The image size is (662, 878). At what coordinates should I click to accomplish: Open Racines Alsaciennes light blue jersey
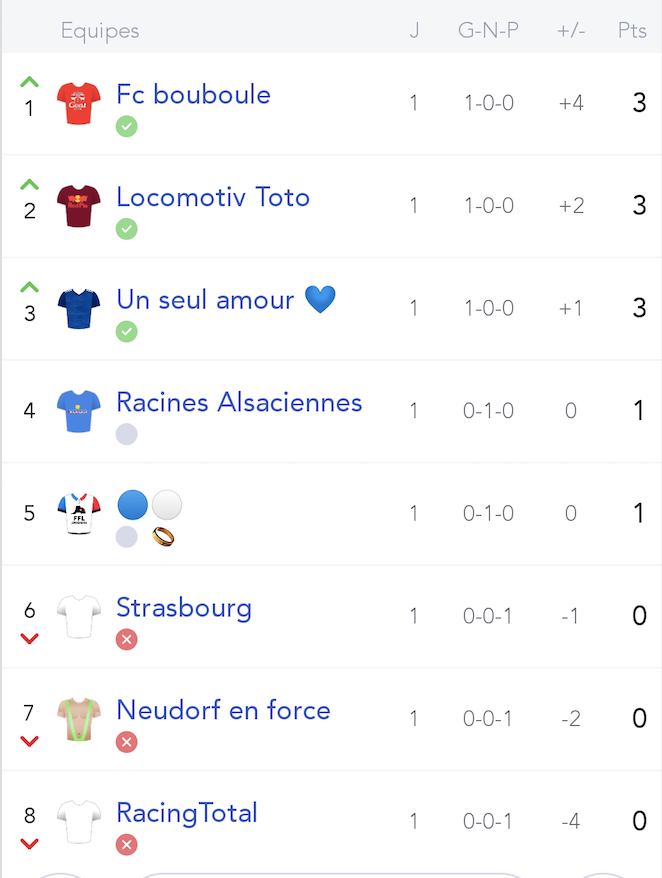pos(78,411)
